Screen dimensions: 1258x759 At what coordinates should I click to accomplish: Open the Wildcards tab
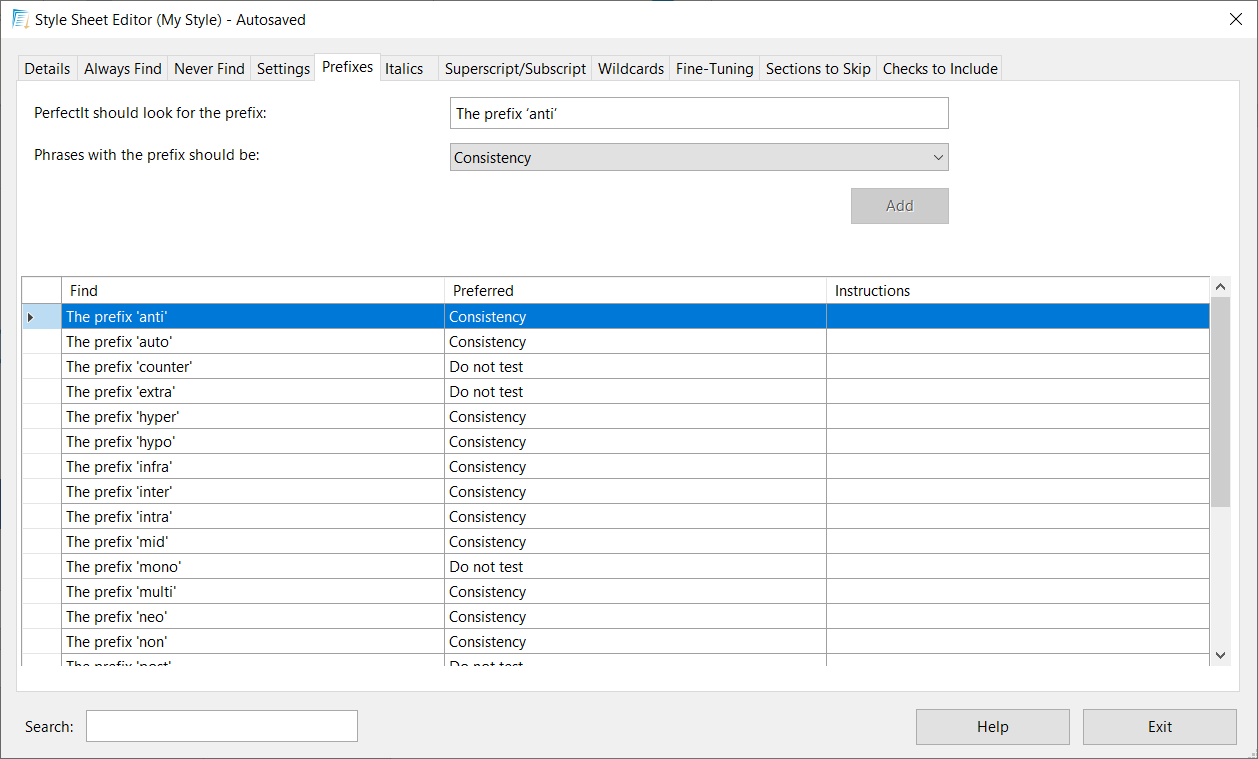(x=631, y=69)
